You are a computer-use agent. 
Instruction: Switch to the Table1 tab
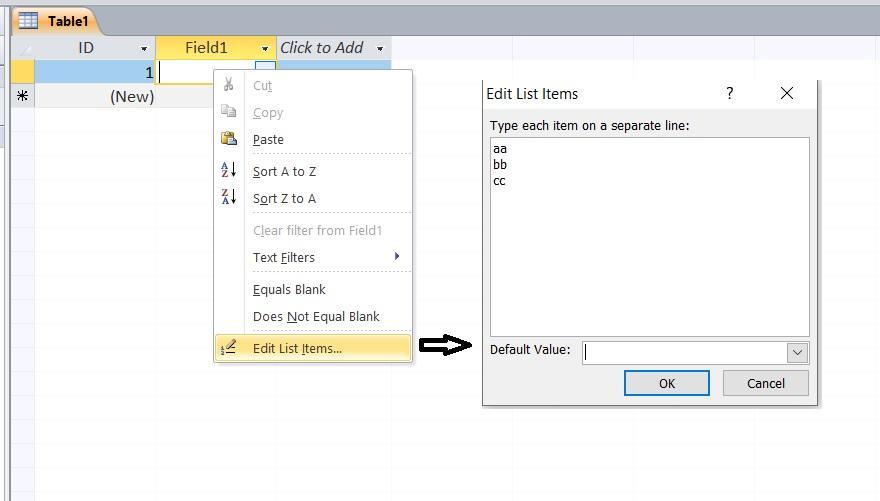pos(67,20)
